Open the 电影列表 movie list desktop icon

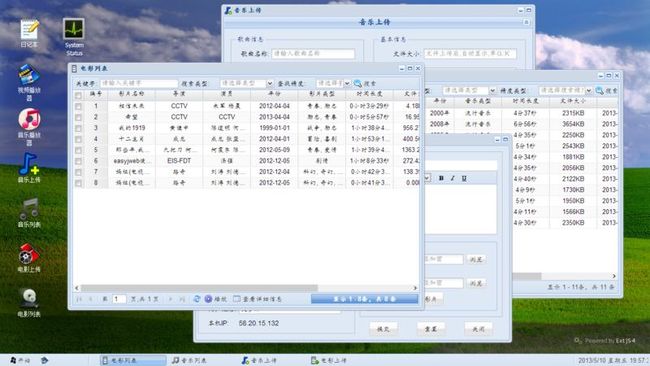pyautogui.click(x=29, y=303)
